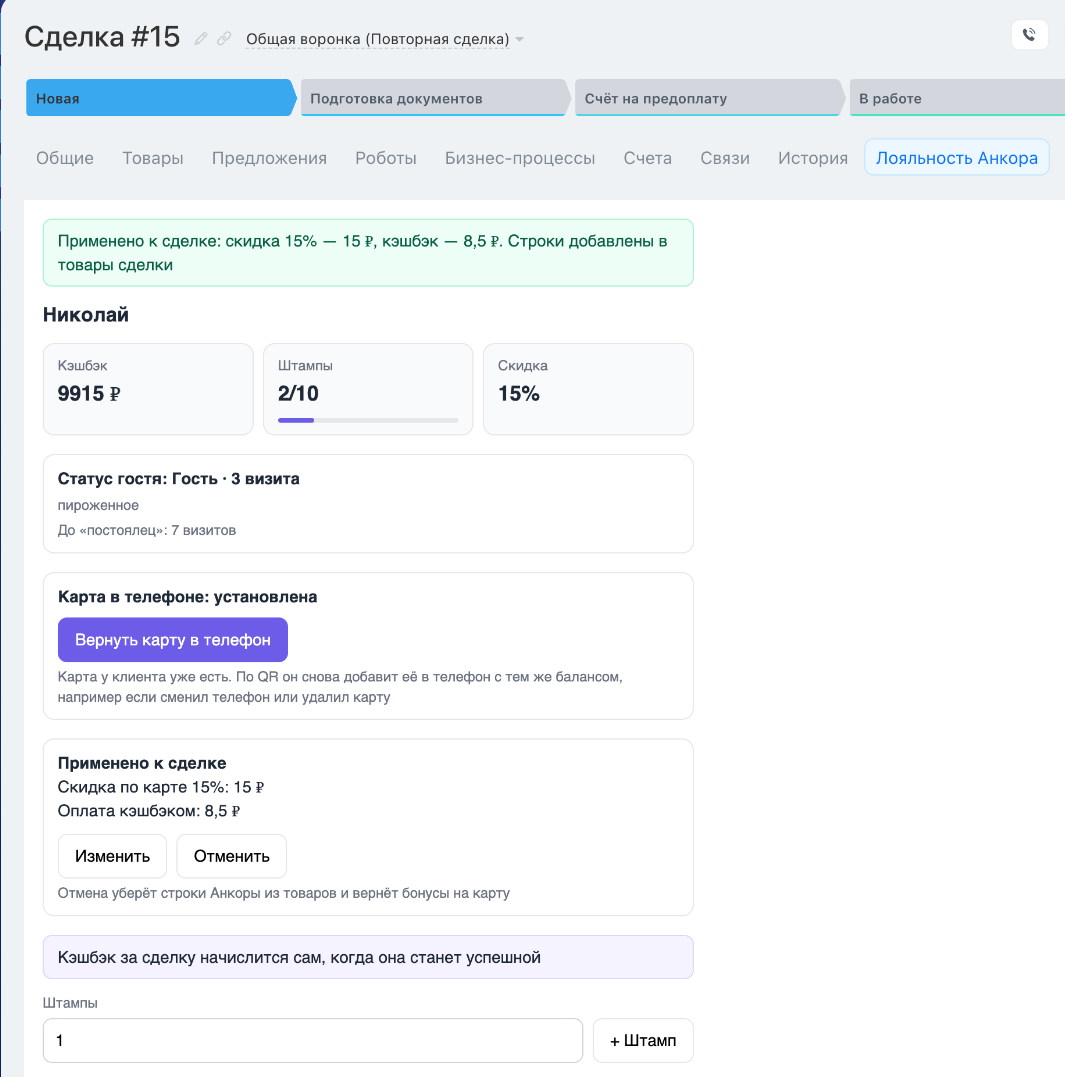Add a stamp with + Штамп button

click(643, 1040)
